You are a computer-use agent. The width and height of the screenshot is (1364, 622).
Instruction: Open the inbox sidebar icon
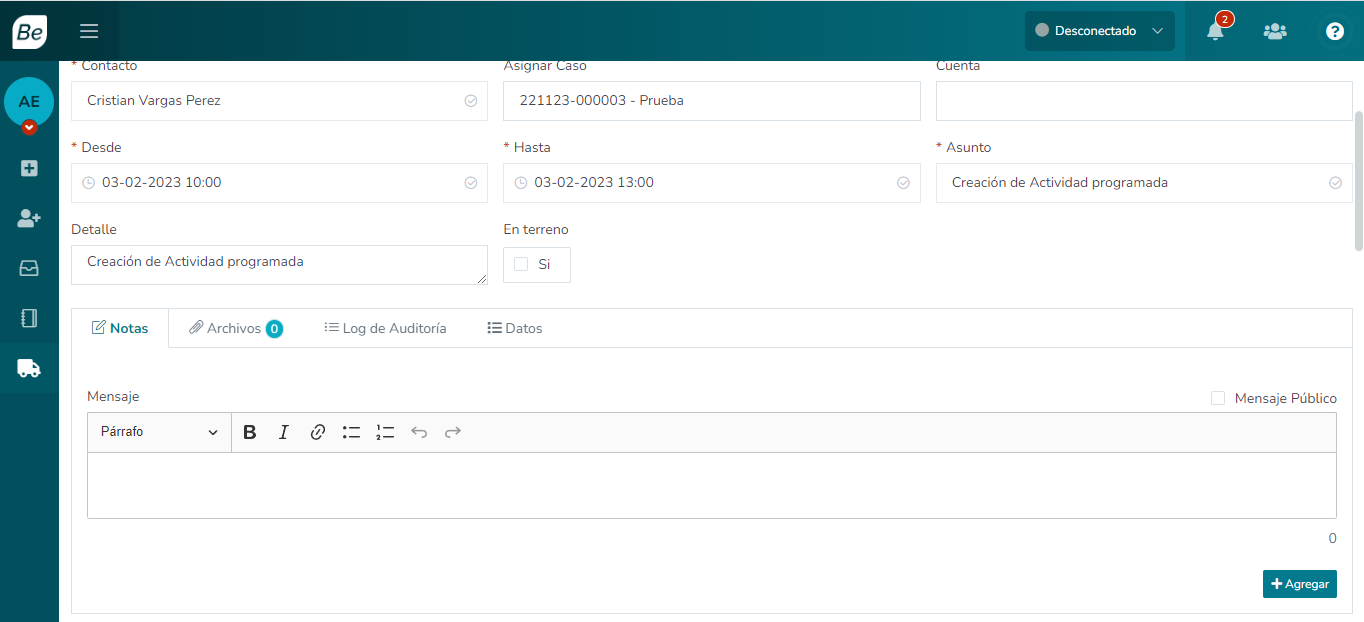[x=29, y=268]
